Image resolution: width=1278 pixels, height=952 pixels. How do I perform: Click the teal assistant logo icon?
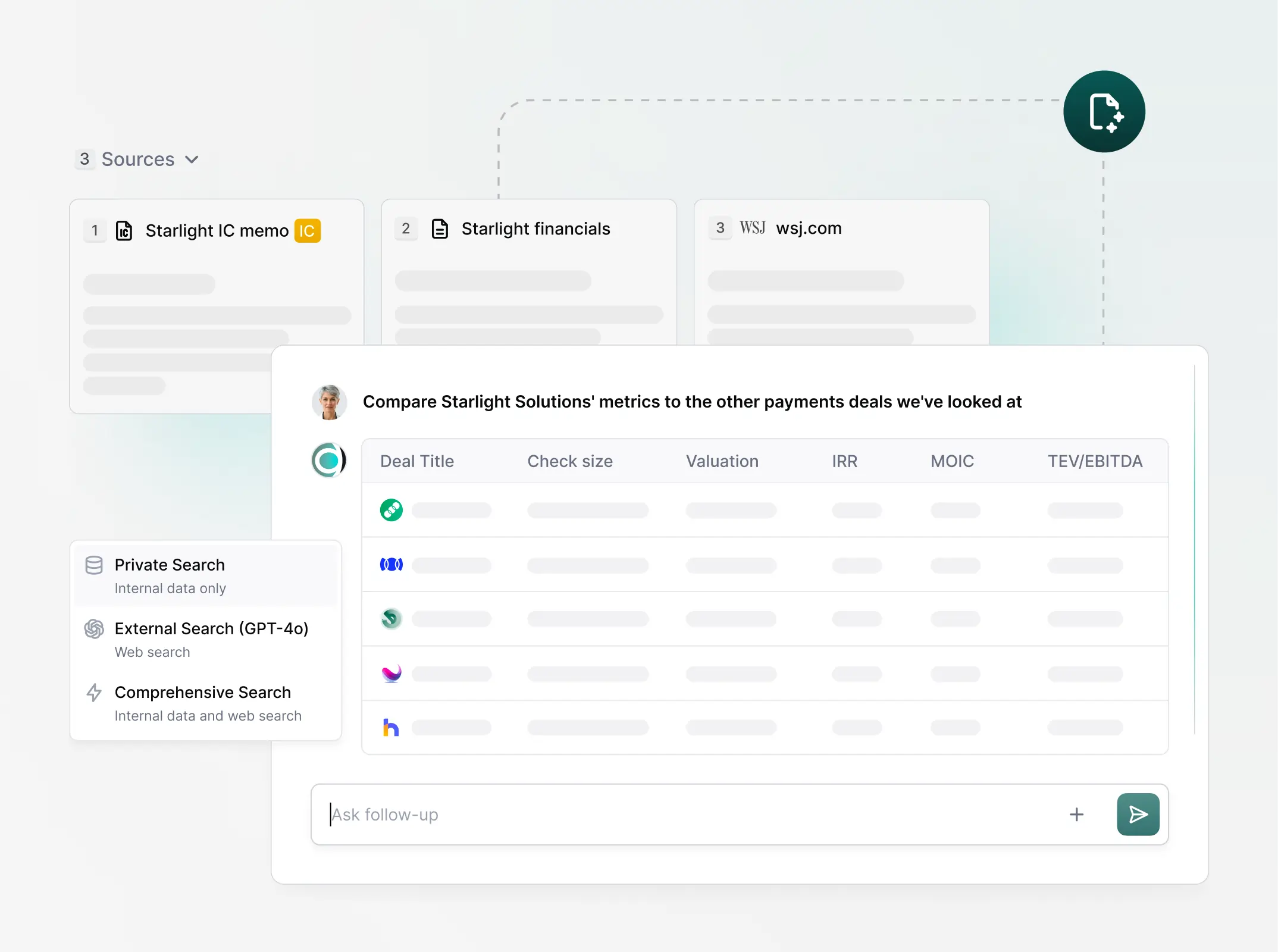pos(329,460)
